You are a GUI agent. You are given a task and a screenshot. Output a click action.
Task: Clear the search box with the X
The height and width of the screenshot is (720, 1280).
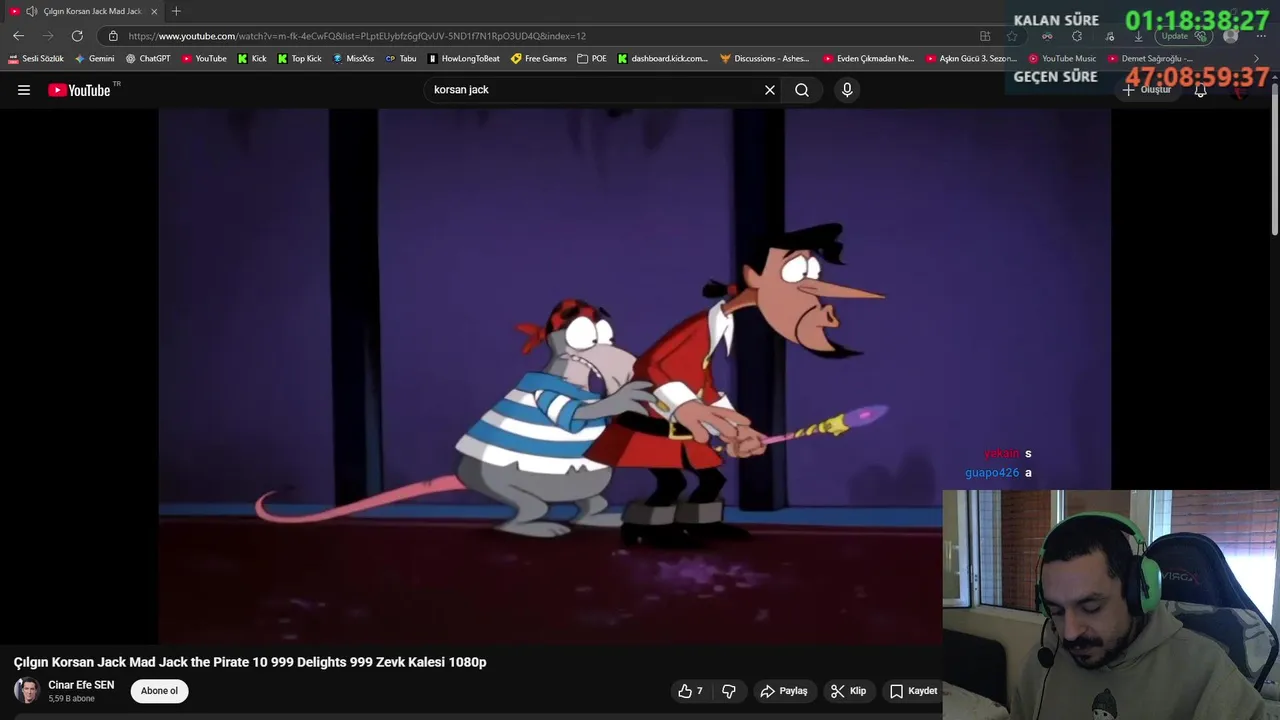770,90
